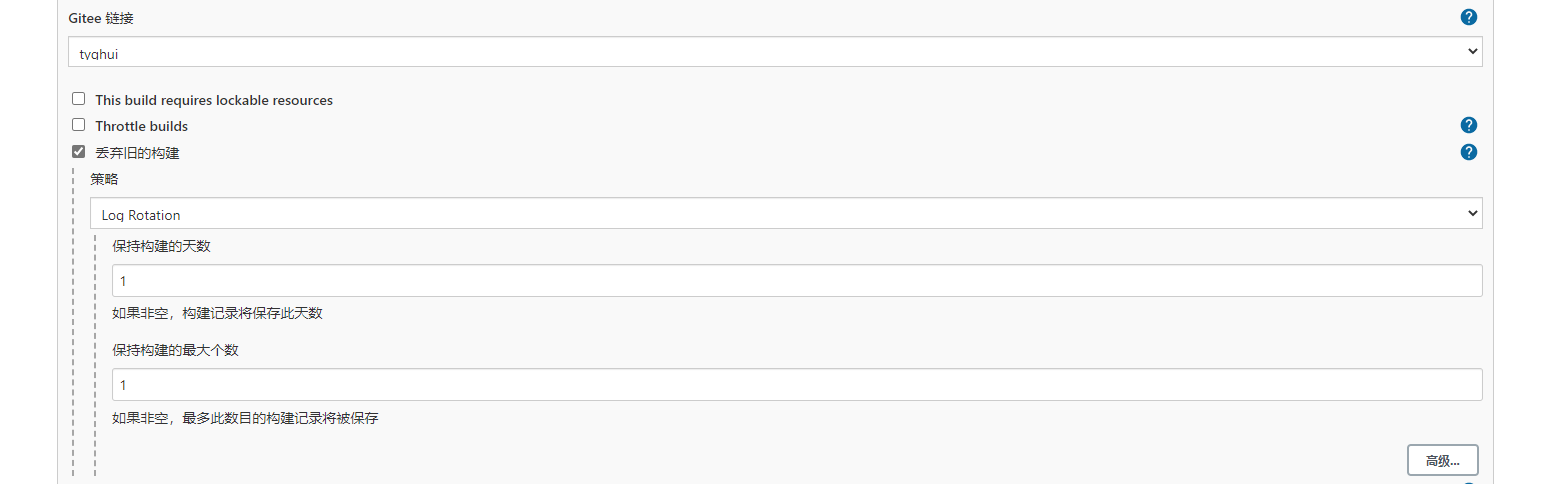Click the chevron arrow of tyghui select
This screenshot has height=484, width=1545.
point(1472,51)
